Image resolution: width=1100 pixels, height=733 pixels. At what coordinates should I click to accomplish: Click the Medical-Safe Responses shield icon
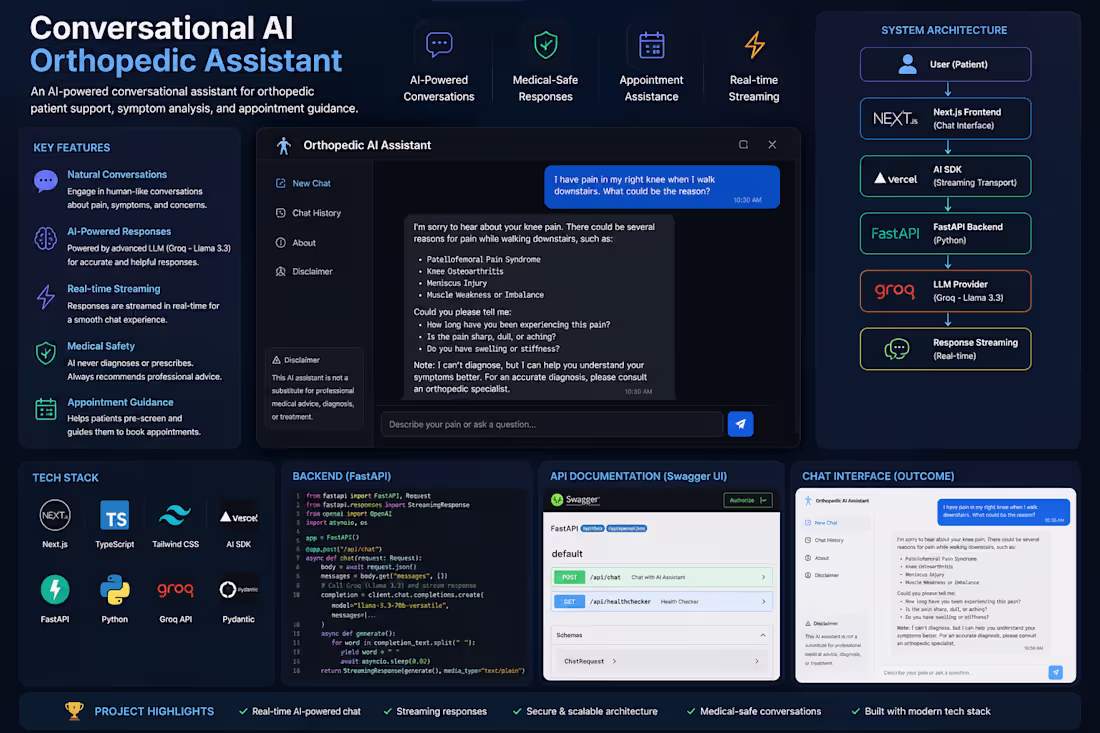pyautogui.click(x=545, y=45)
